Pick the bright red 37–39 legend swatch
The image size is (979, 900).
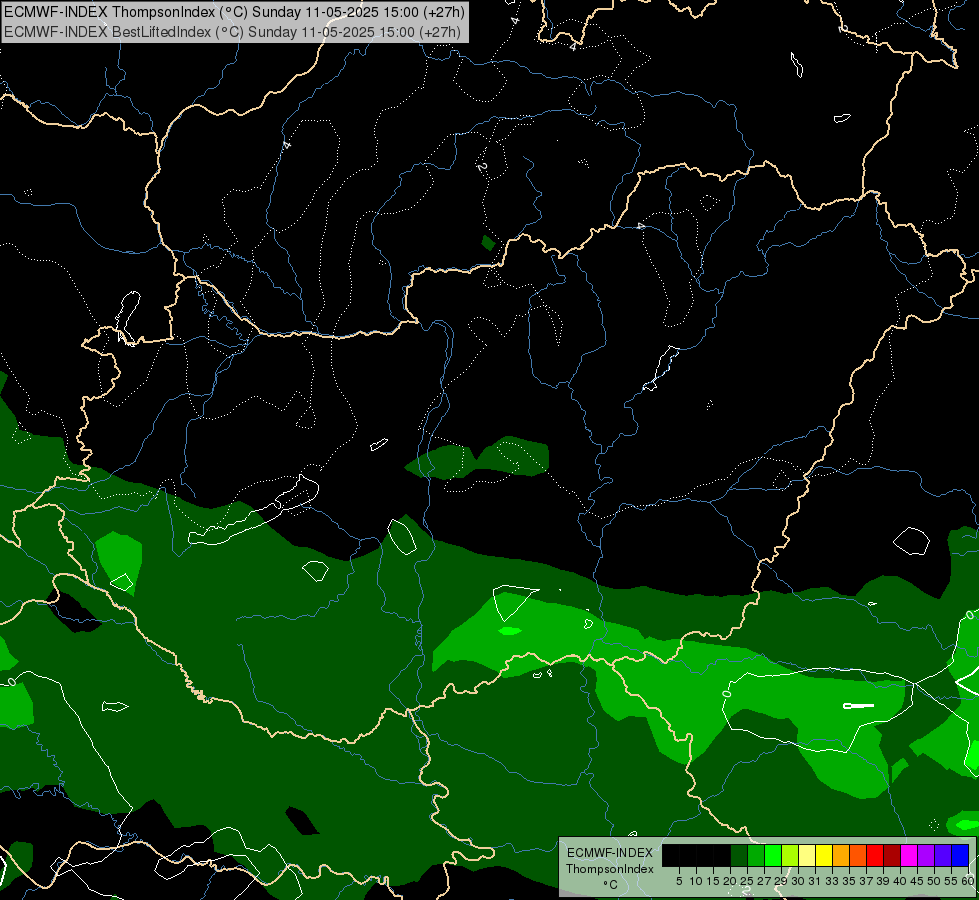tap(875, 855)
